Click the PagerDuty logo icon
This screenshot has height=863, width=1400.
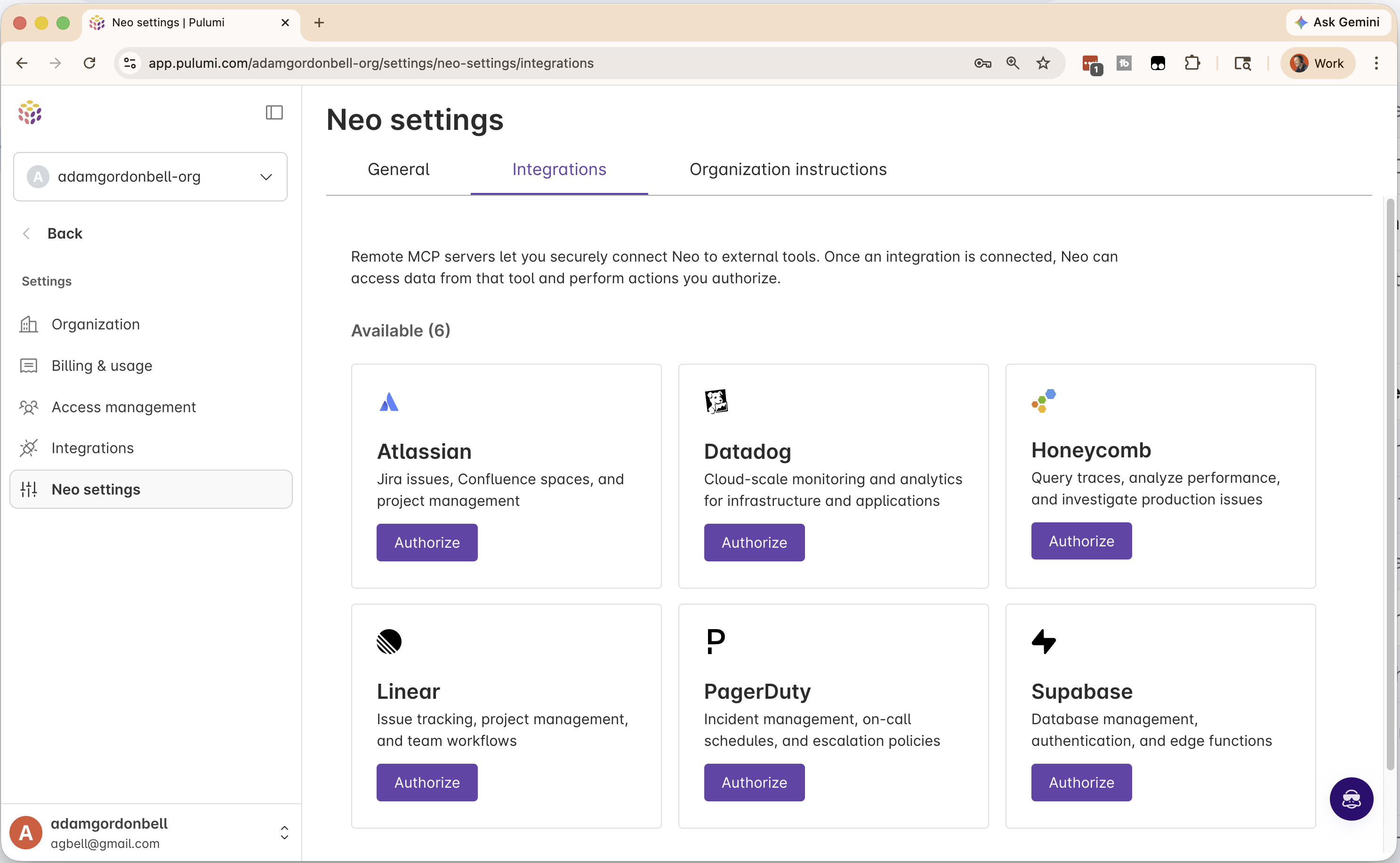[716, 641]
